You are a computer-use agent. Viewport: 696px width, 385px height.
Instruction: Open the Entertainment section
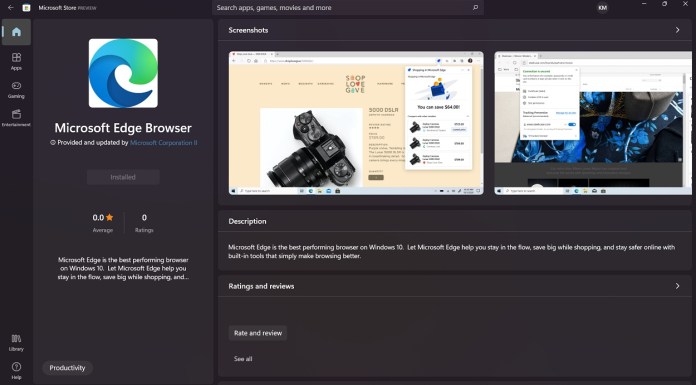(x=16, y=118)
